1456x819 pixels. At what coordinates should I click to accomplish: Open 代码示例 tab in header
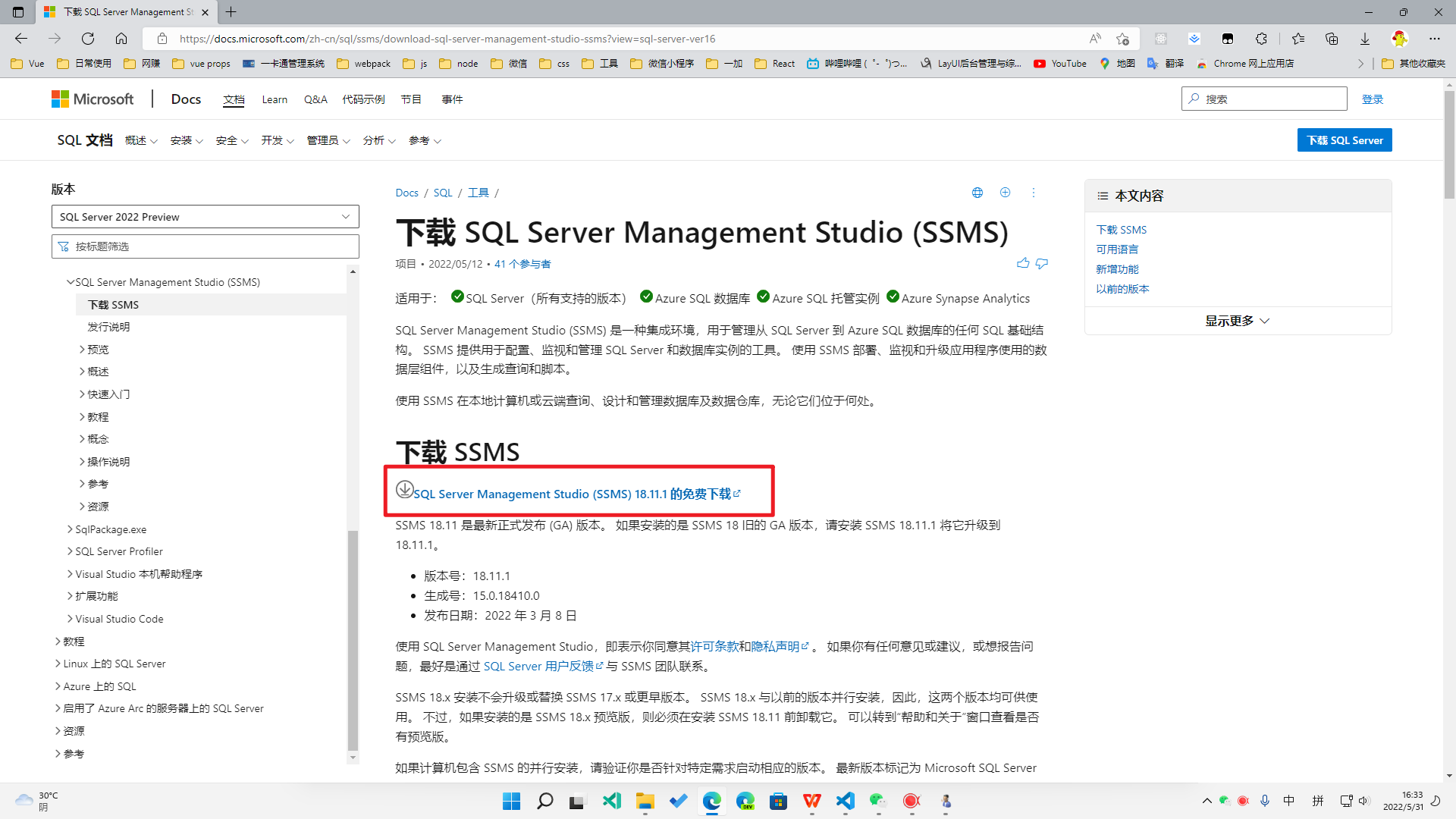pyautogui.click(x=363, y=99)
